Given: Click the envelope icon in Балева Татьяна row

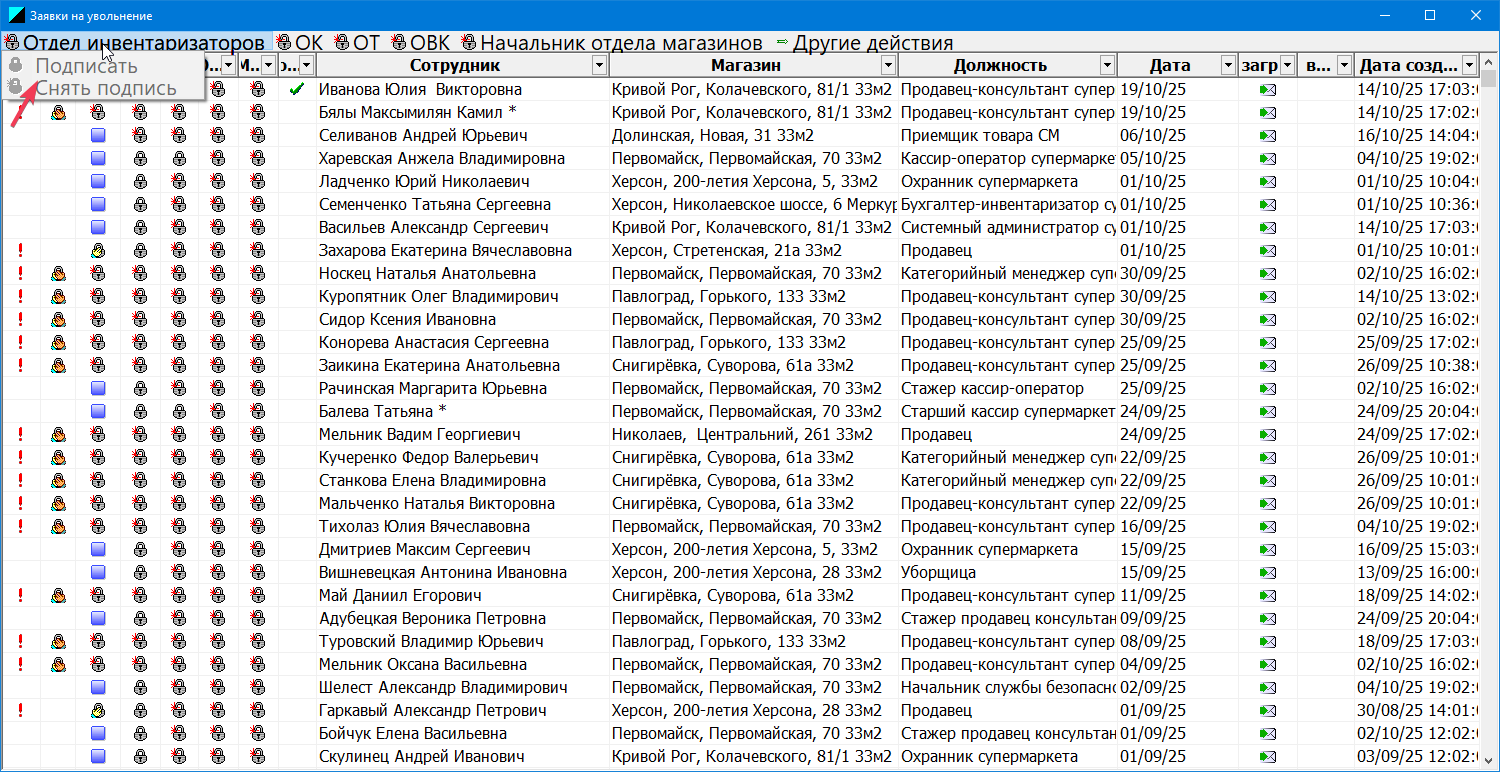Looking at the screenshot, I should [x=1268, y=411].
